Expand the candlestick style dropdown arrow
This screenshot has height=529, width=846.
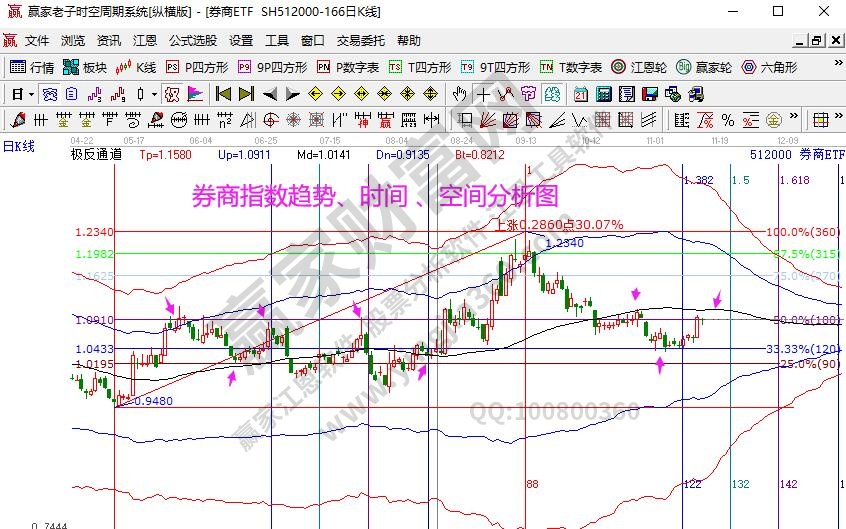(x=154, y=94)
